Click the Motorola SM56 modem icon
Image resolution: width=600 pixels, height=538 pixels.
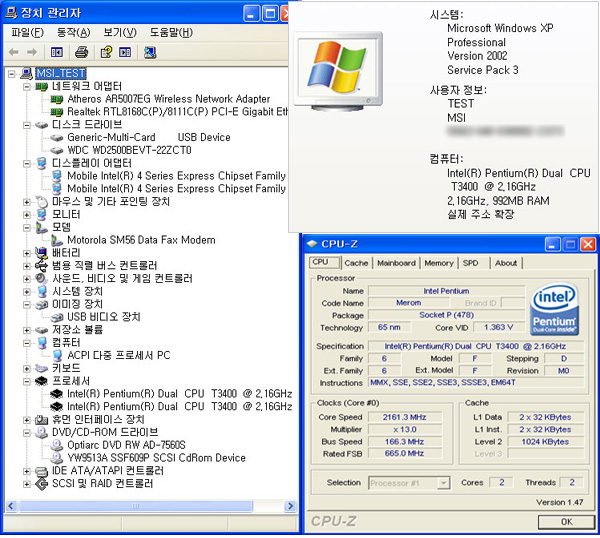click(57, 240)
